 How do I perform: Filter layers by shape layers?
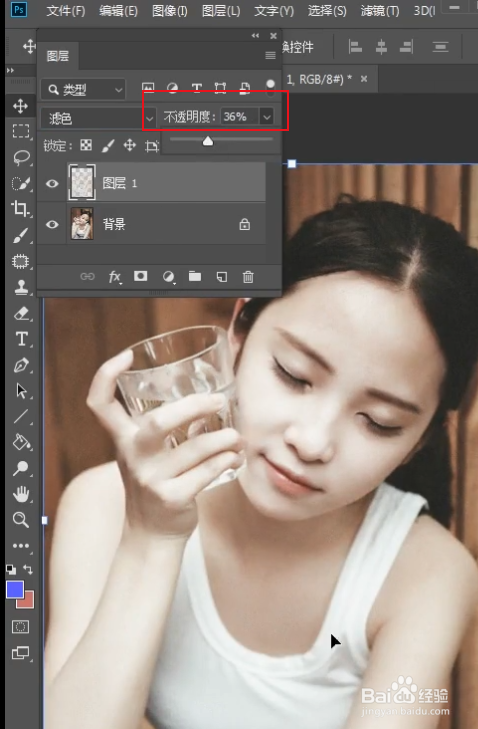pos(220,88)
